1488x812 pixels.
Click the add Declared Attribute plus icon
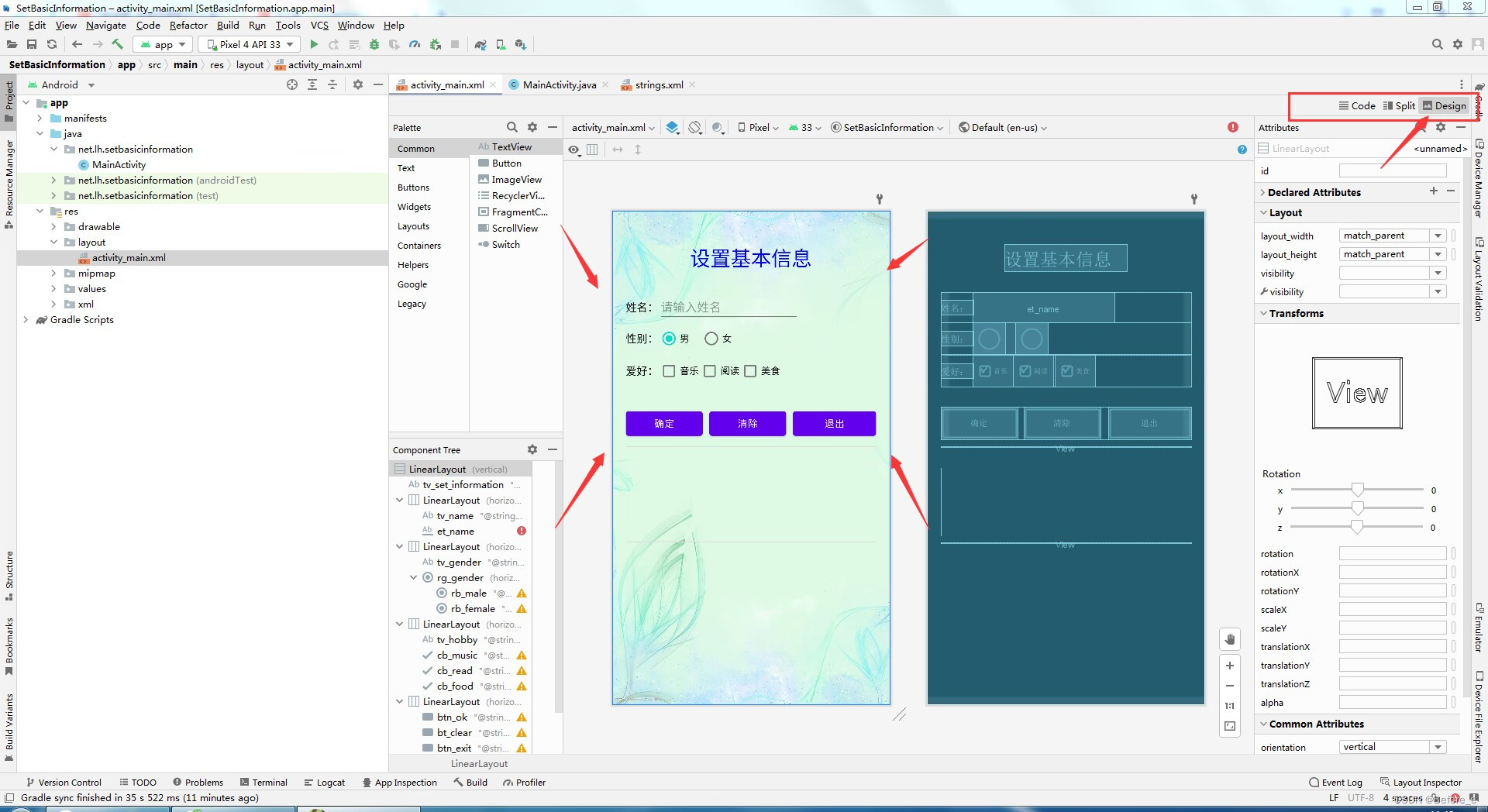(1434, 191)
